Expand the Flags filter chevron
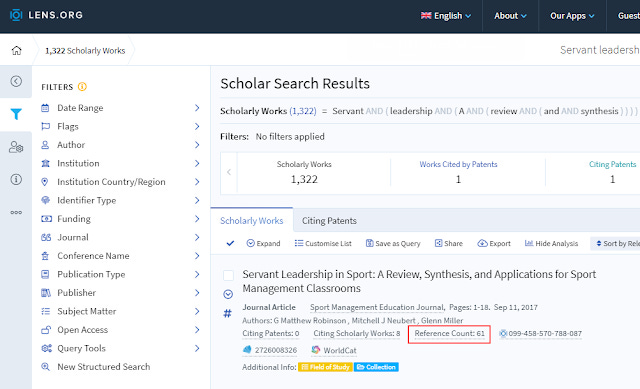This screenshot has height=389, width=640. 197,126
